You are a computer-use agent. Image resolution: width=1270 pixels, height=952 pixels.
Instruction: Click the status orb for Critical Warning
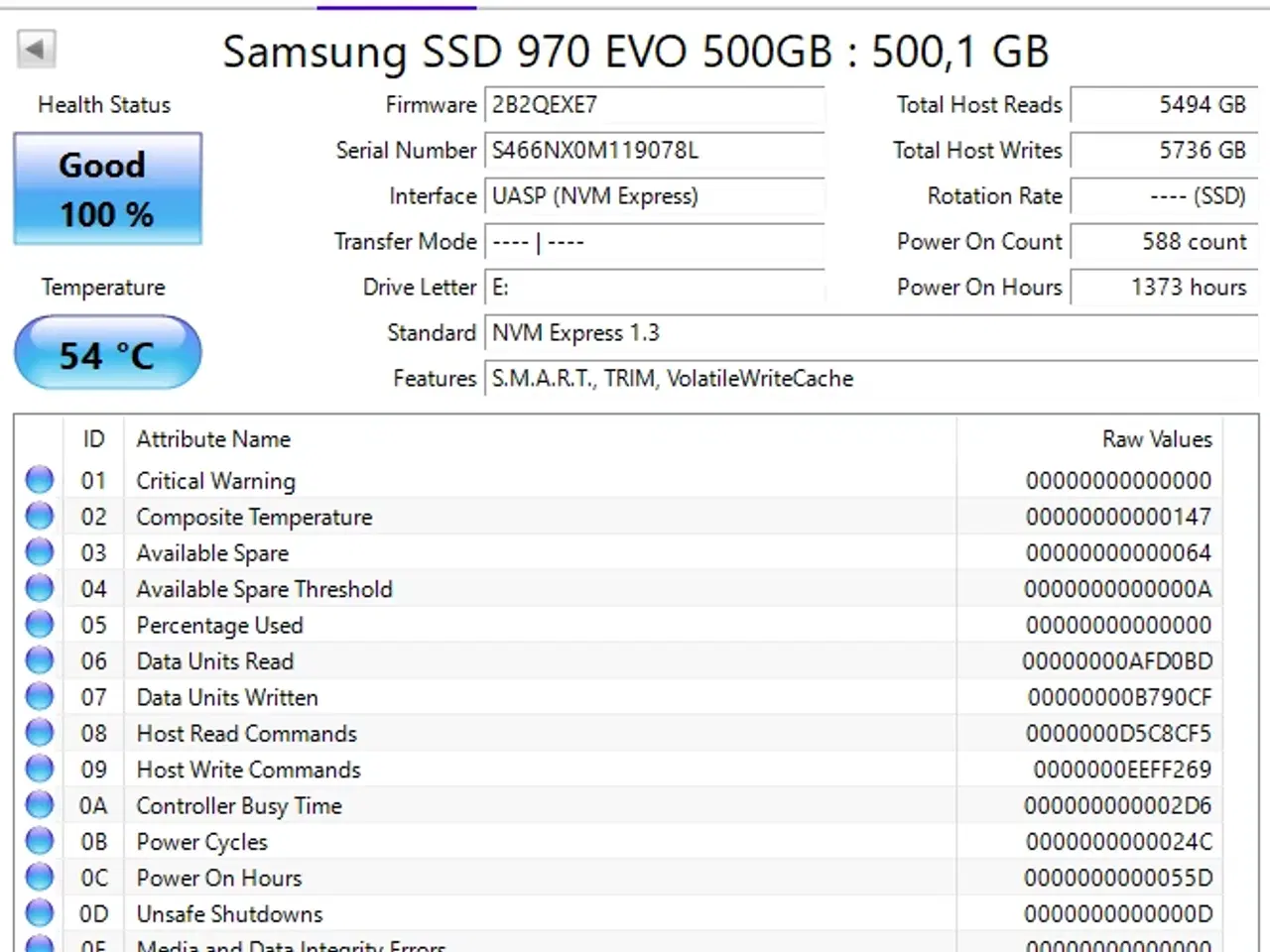(40, 480)
